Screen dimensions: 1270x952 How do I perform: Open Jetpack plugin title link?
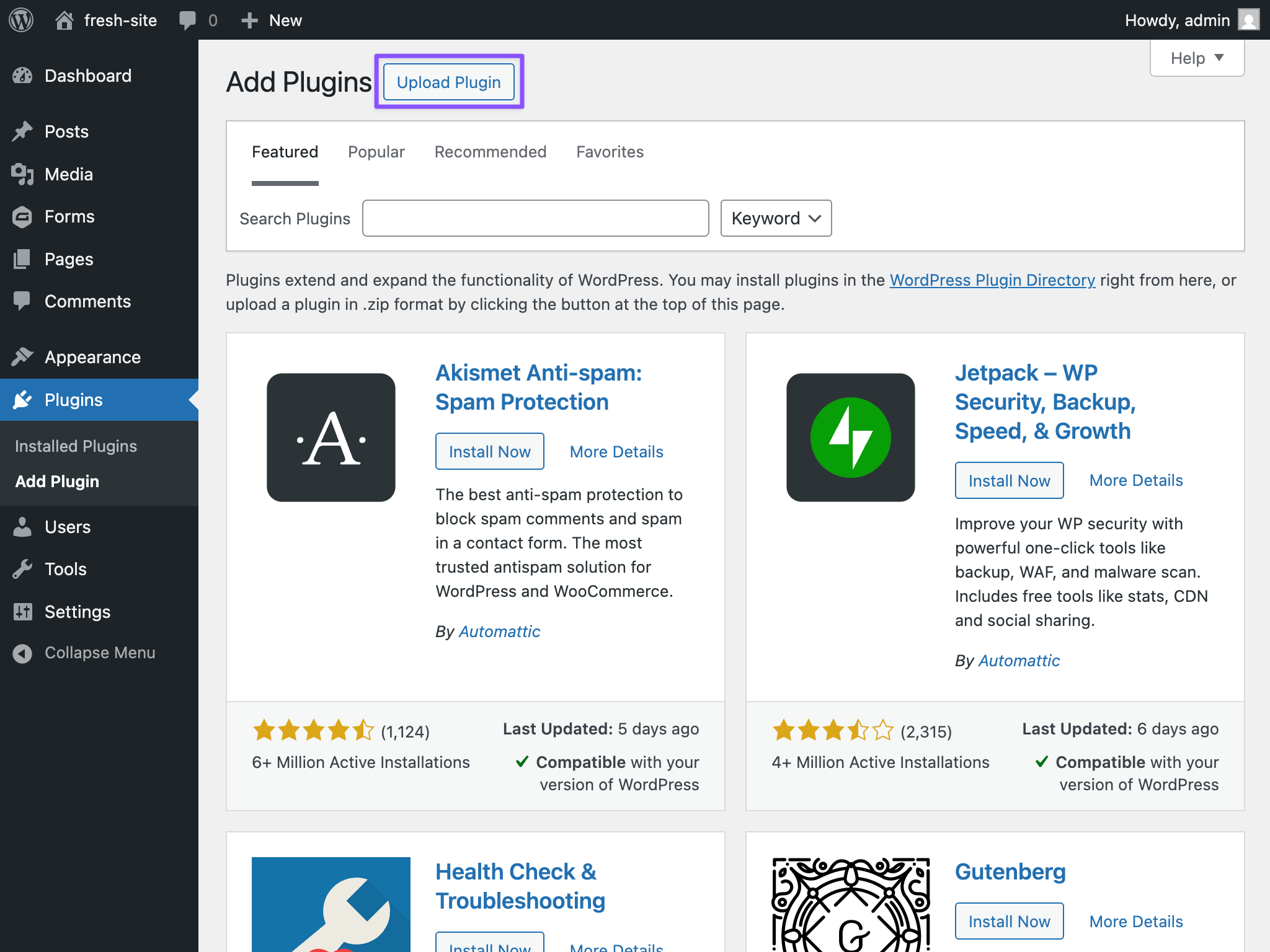(x=1046, y=402)
